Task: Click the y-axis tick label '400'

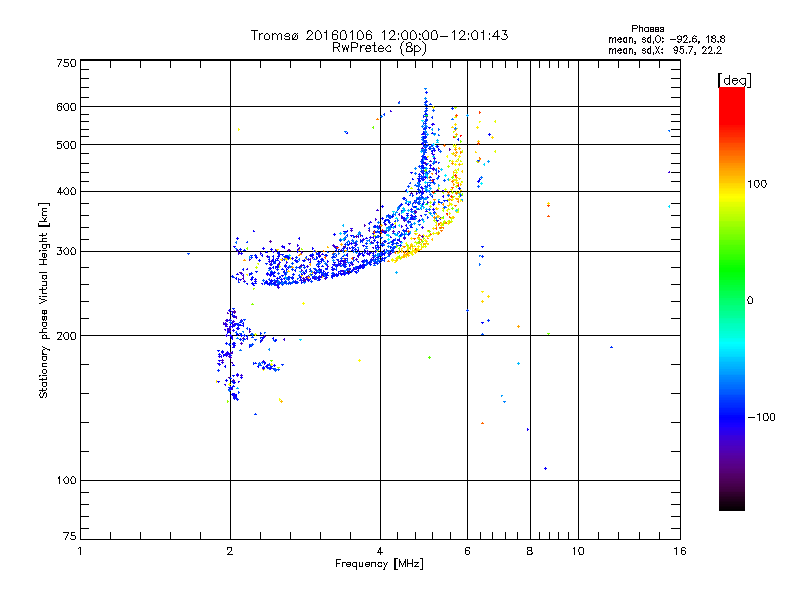Action: (66, 191)
